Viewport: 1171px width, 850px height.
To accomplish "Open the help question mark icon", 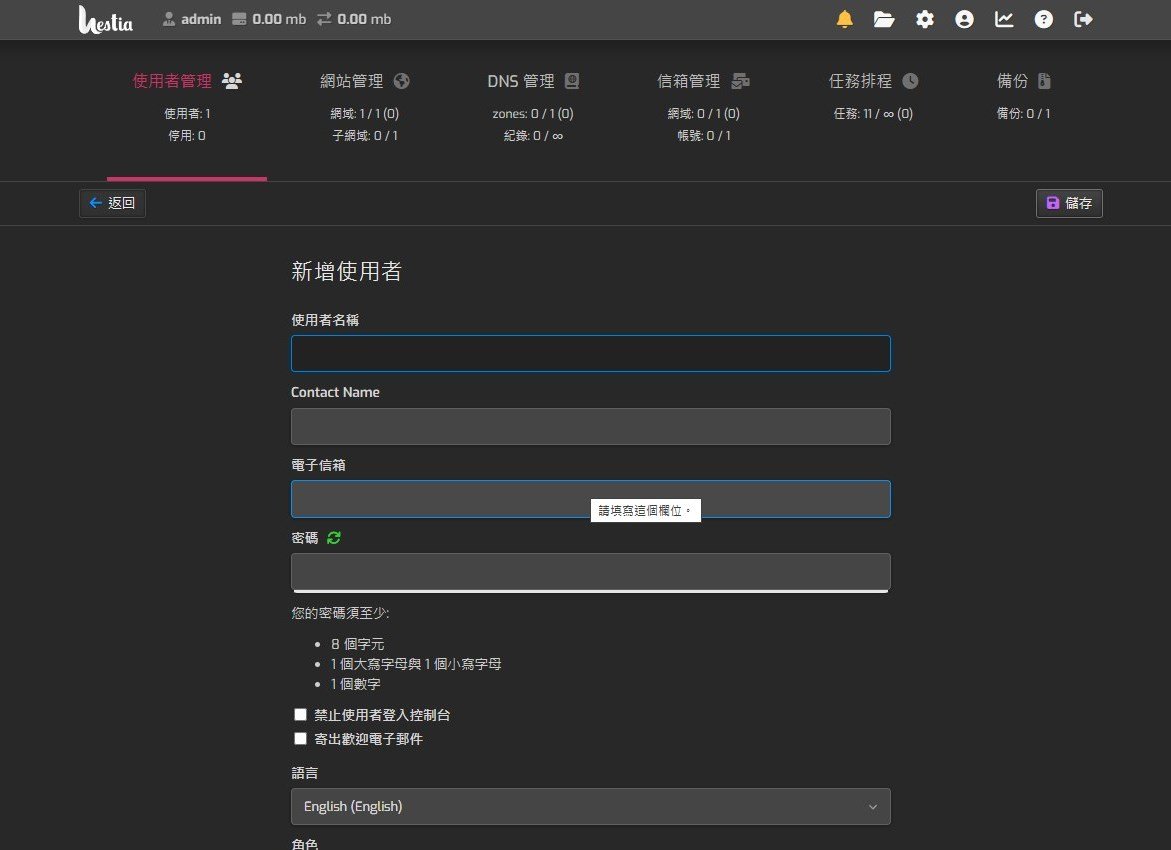I will (x=1043, y=19).
